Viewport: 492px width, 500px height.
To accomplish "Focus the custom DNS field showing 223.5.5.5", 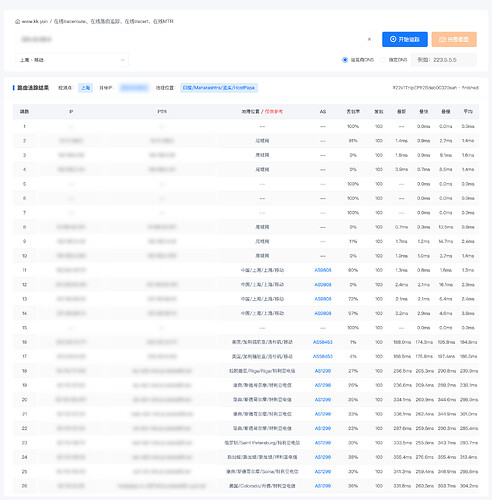I will [444, 60].
